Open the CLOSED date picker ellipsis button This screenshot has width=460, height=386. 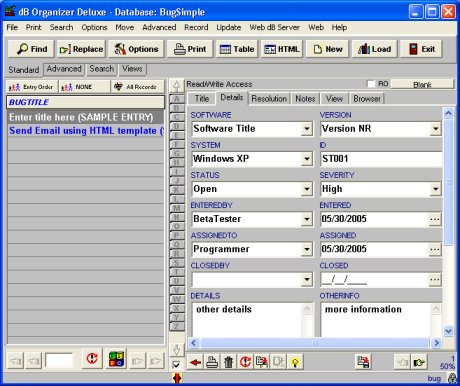tap(435, 280)
